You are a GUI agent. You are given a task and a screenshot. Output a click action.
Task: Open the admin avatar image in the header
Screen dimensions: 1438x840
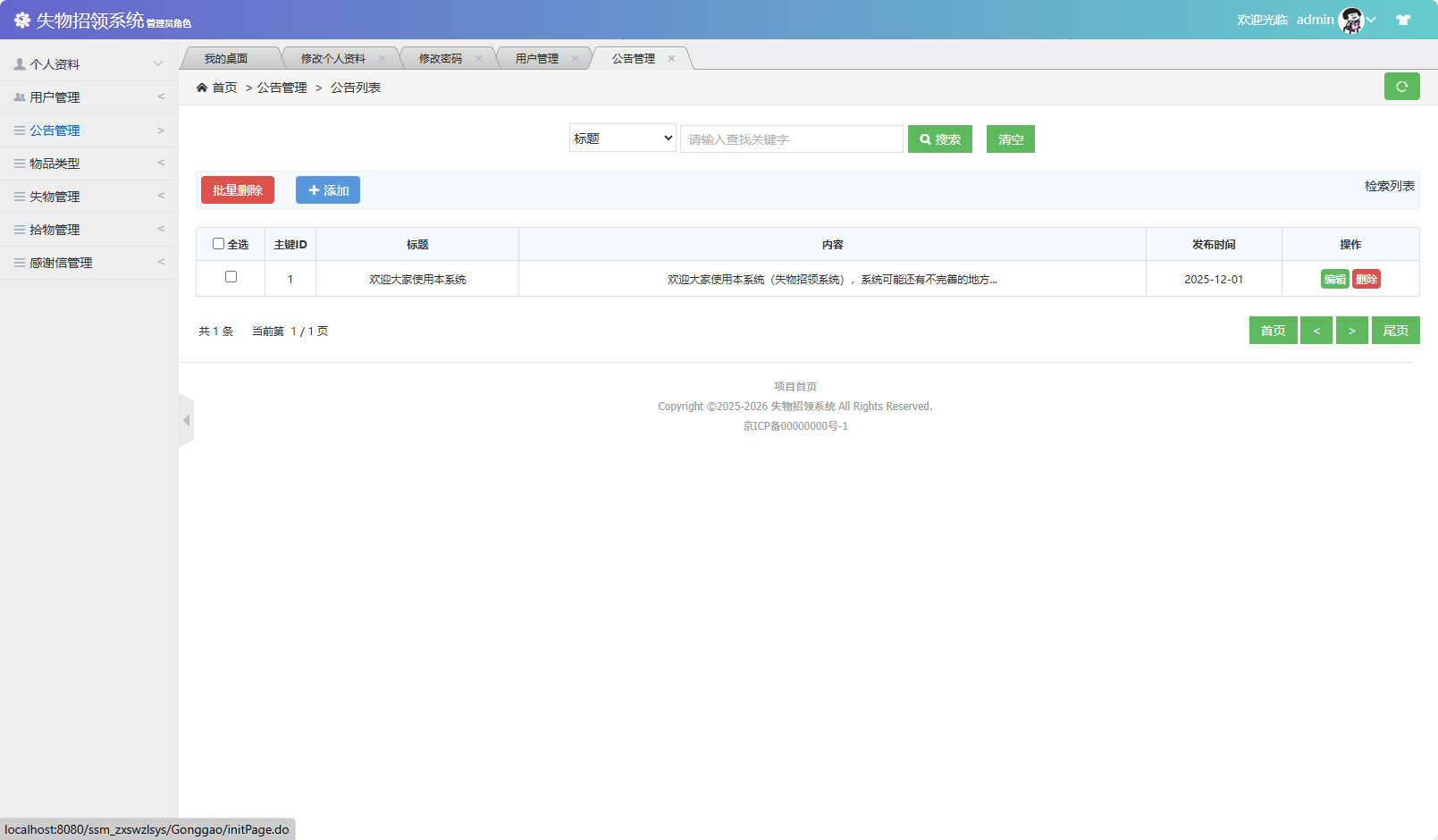[x=1352, y=19]
